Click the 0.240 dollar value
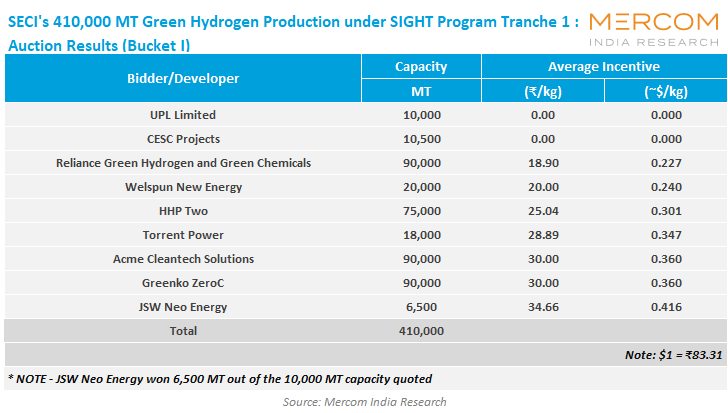This screenshot has height=413, width=728. point(666,187)
